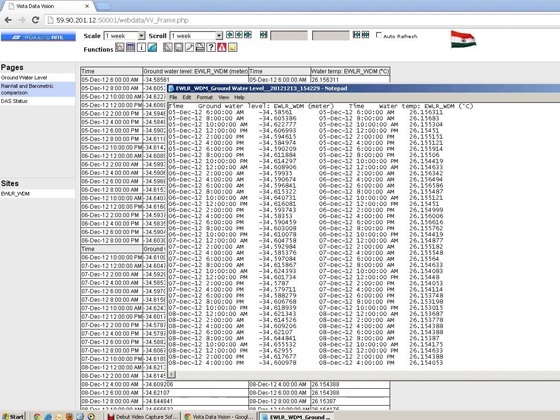
Task: Click the '26.15387' cell in the web table
Action: pos(350,401)
